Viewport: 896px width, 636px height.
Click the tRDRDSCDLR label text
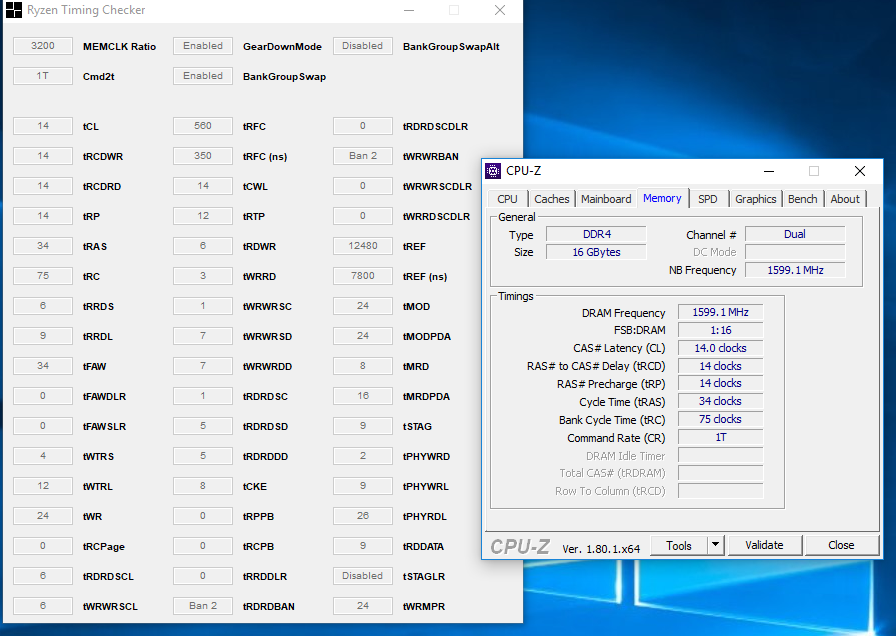435,126
